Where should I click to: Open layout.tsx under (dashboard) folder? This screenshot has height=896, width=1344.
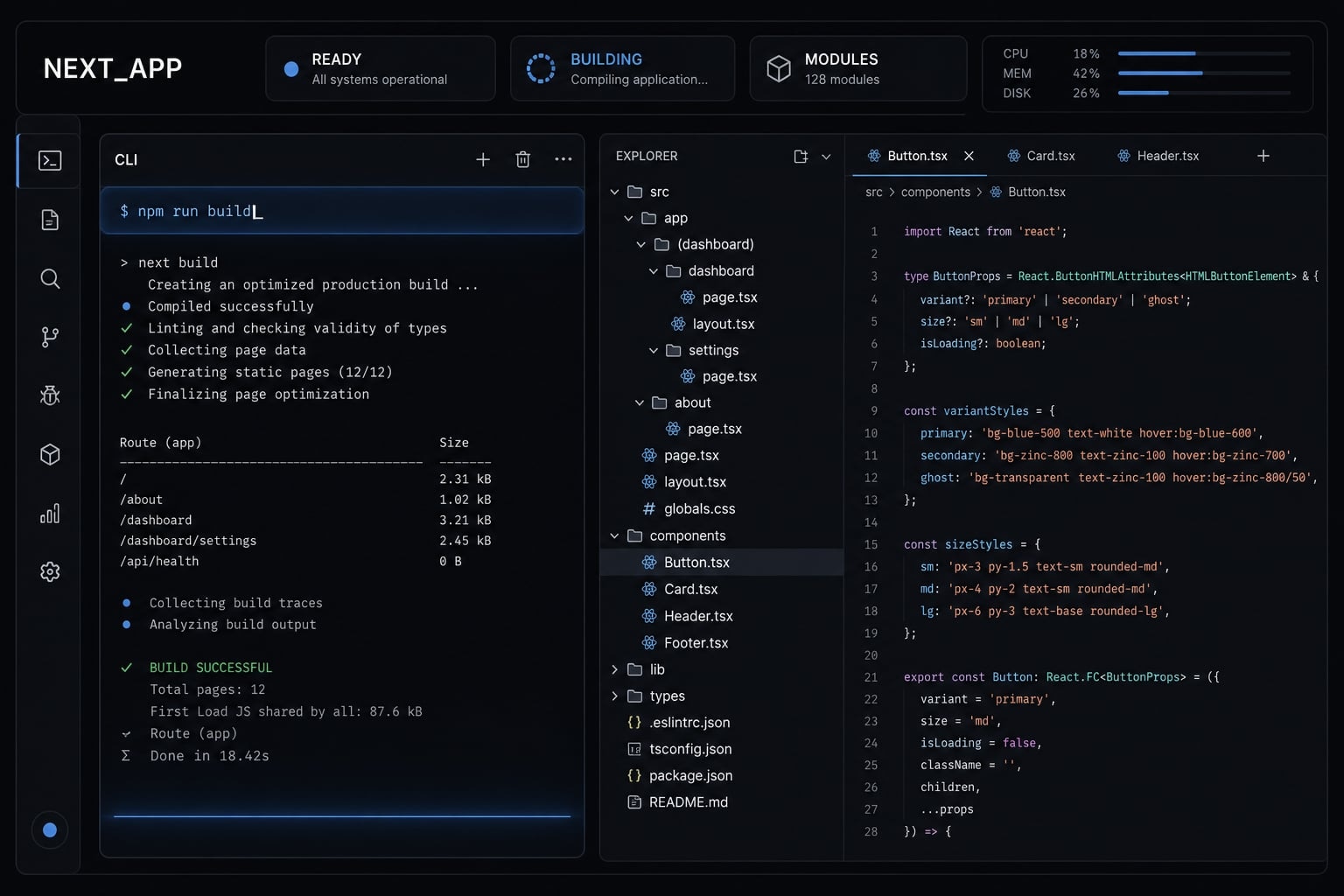click(x=722, y=324)
